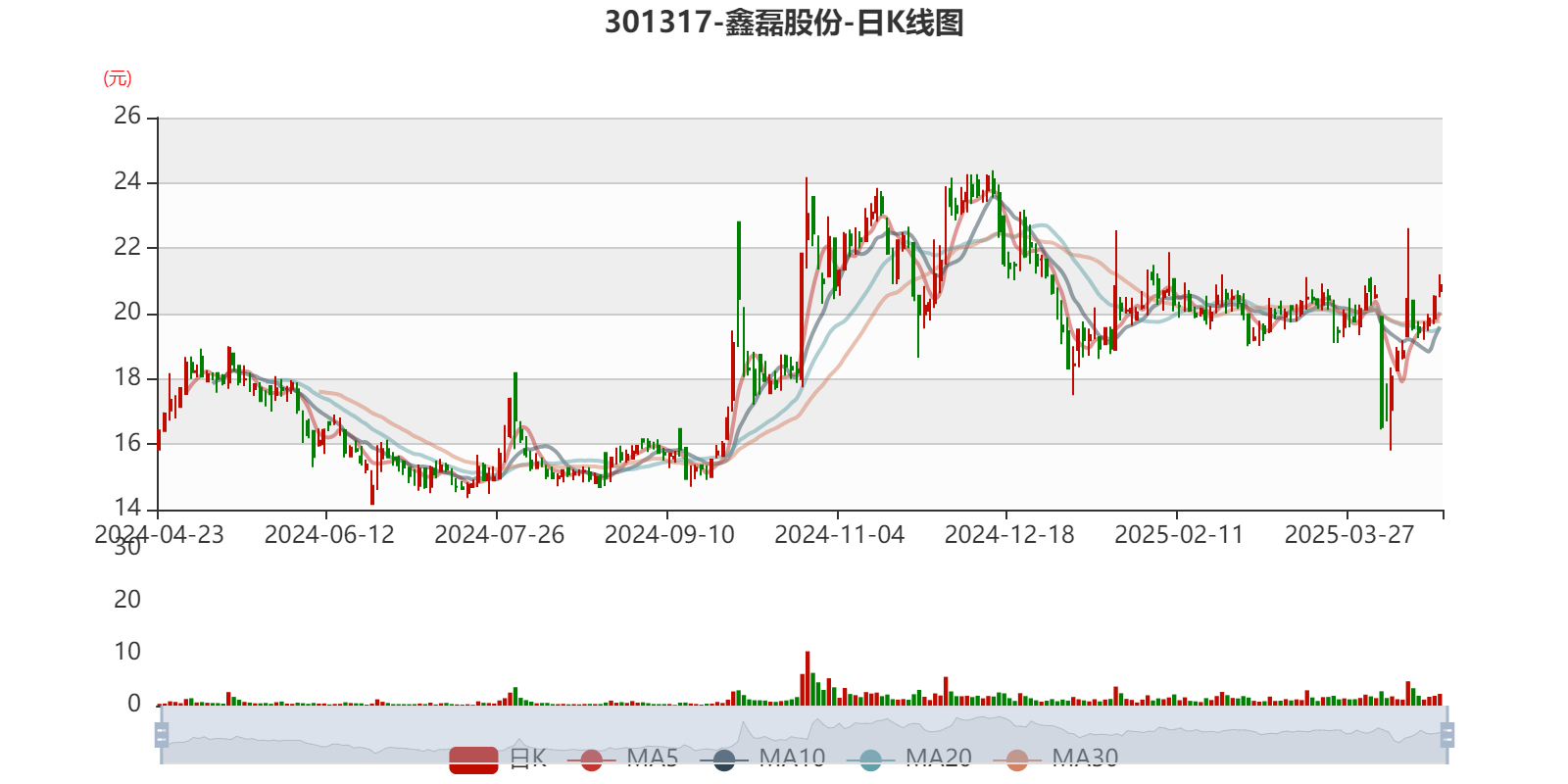The image size is (1568, 784).
Task: Click the 26 price axis label
Action: click(127, 117)
